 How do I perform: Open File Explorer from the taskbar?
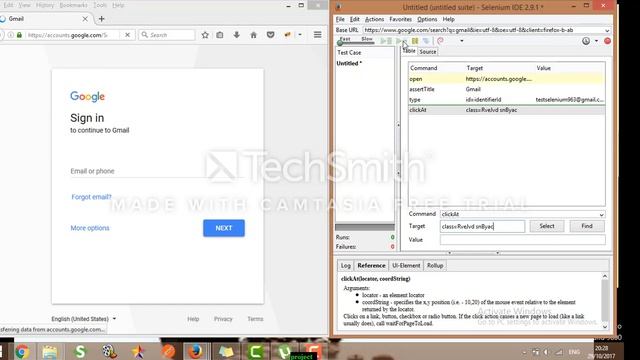pyautogui.click(x=50, y=351)
